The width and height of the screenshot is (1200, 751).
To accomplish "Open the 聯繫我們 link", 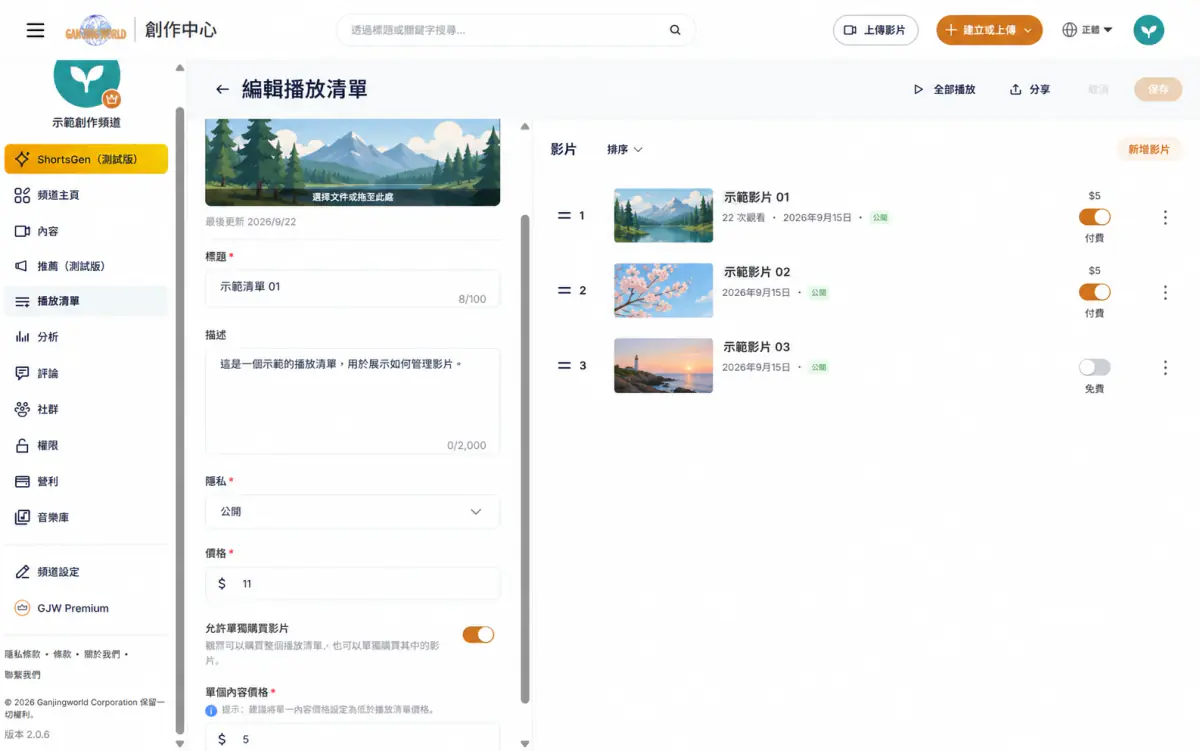I will (22, 675).
